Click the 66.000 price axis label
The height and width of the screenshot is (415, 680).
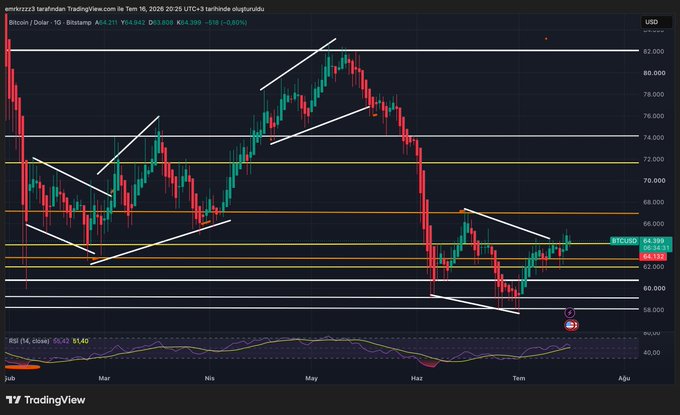pyautogui.click(x=654, y=224)
